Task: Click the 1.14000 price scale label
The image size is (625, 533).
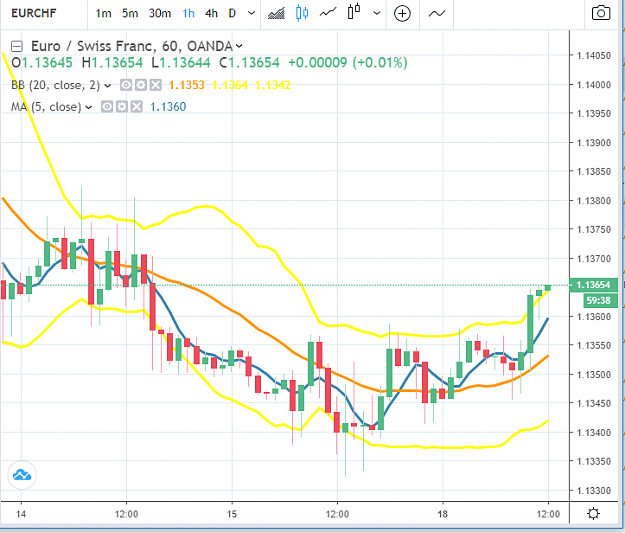Action: tap(594, 85)
